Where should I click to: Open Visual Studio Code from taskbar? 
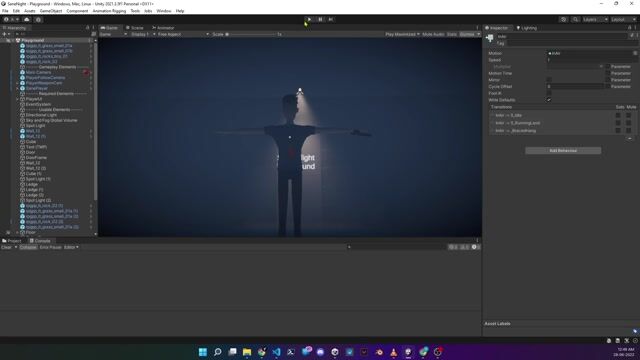coord(276,352)
